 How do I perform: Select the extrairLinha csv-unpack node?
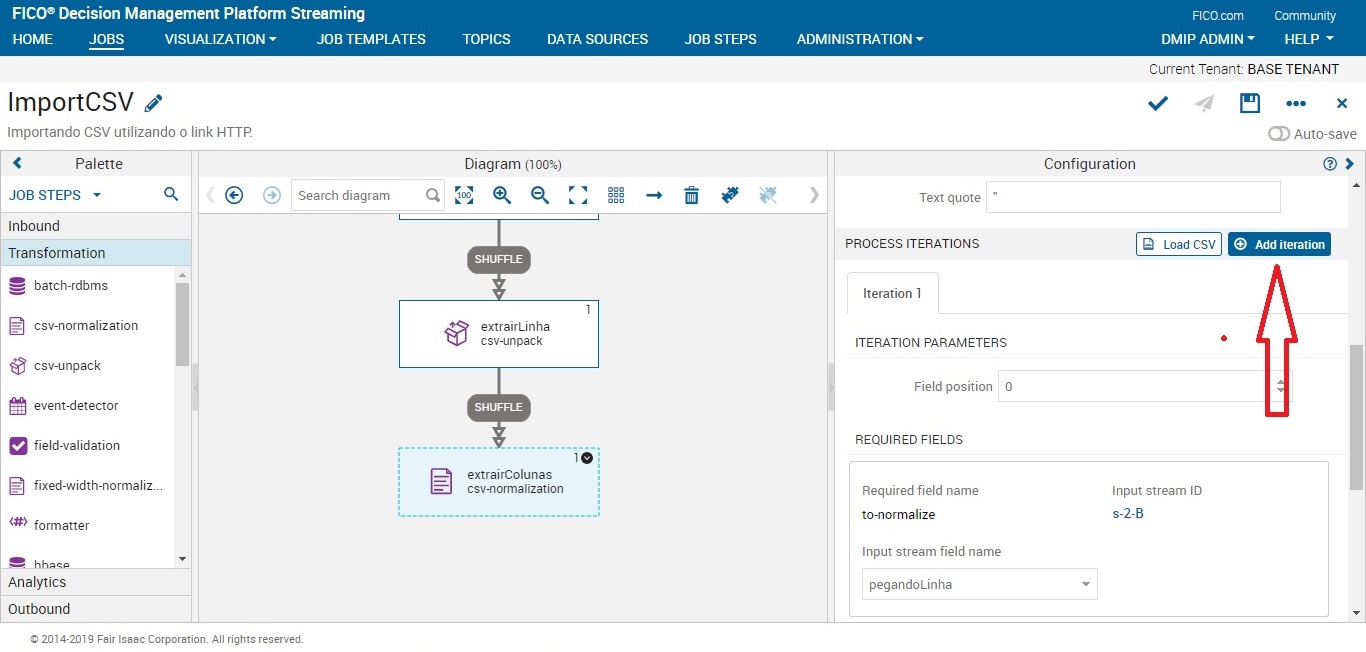pos(498,334)
